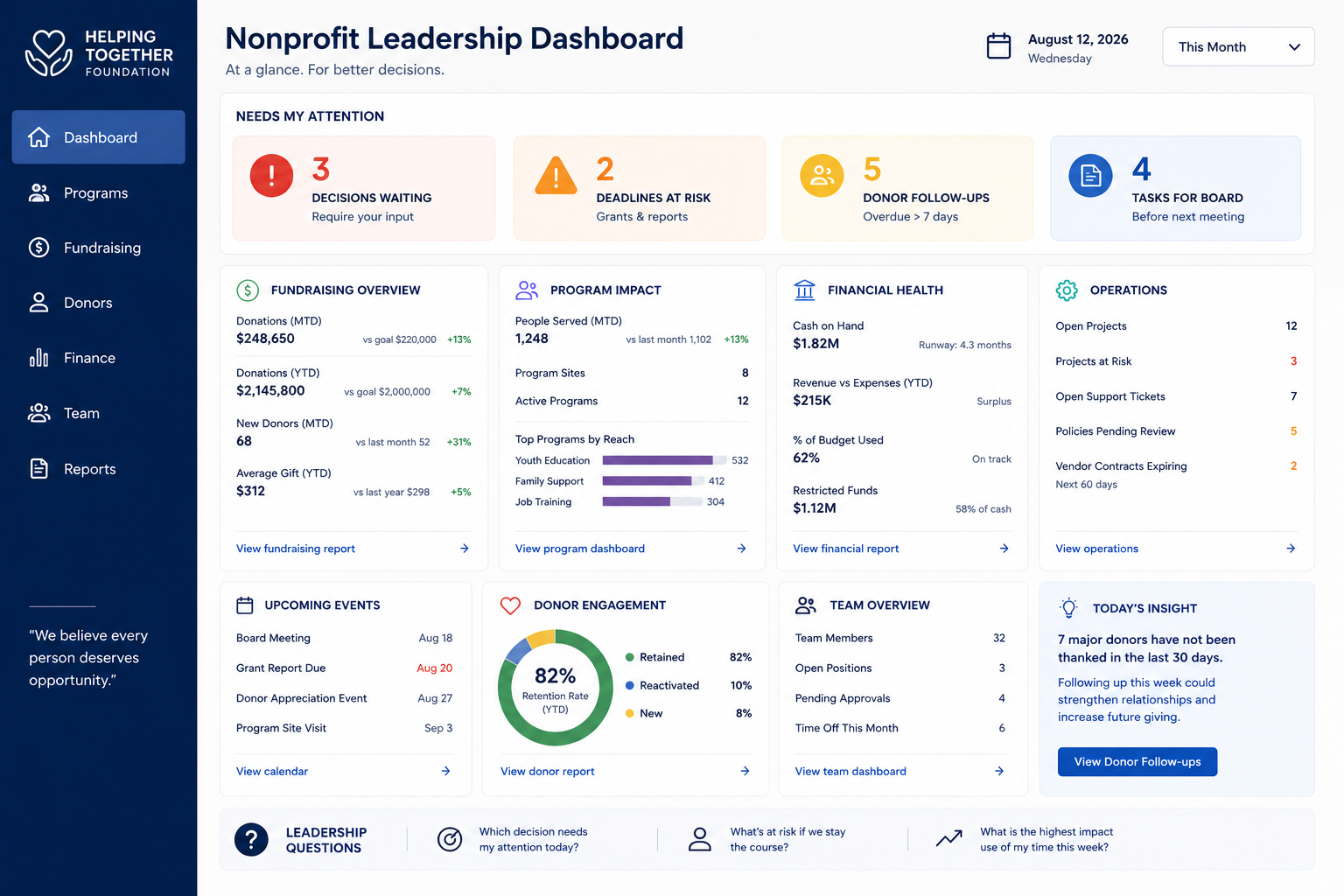Click the Youth Education reach progress bar
The width and height of the screenshot is (1344, 896).
(x=664, y=460)
